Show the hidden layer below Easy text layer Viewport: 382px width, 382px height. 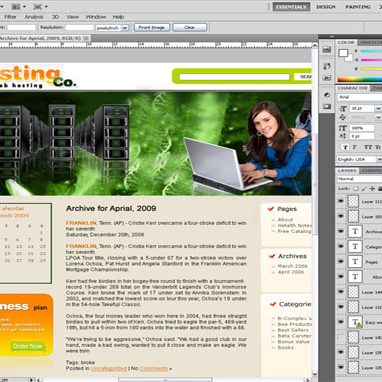341,337
